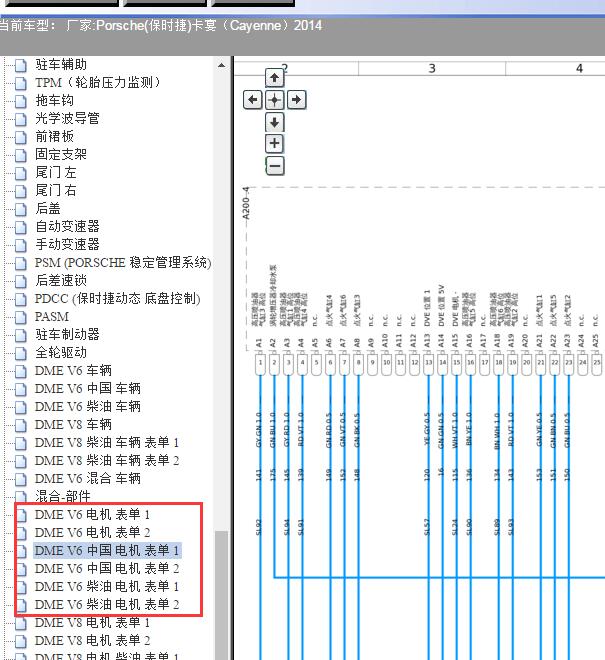Click connector pin 13 (A13) on diagram
Image resolution: width=605 pixels, height=660 pixels.
(429, 363)
